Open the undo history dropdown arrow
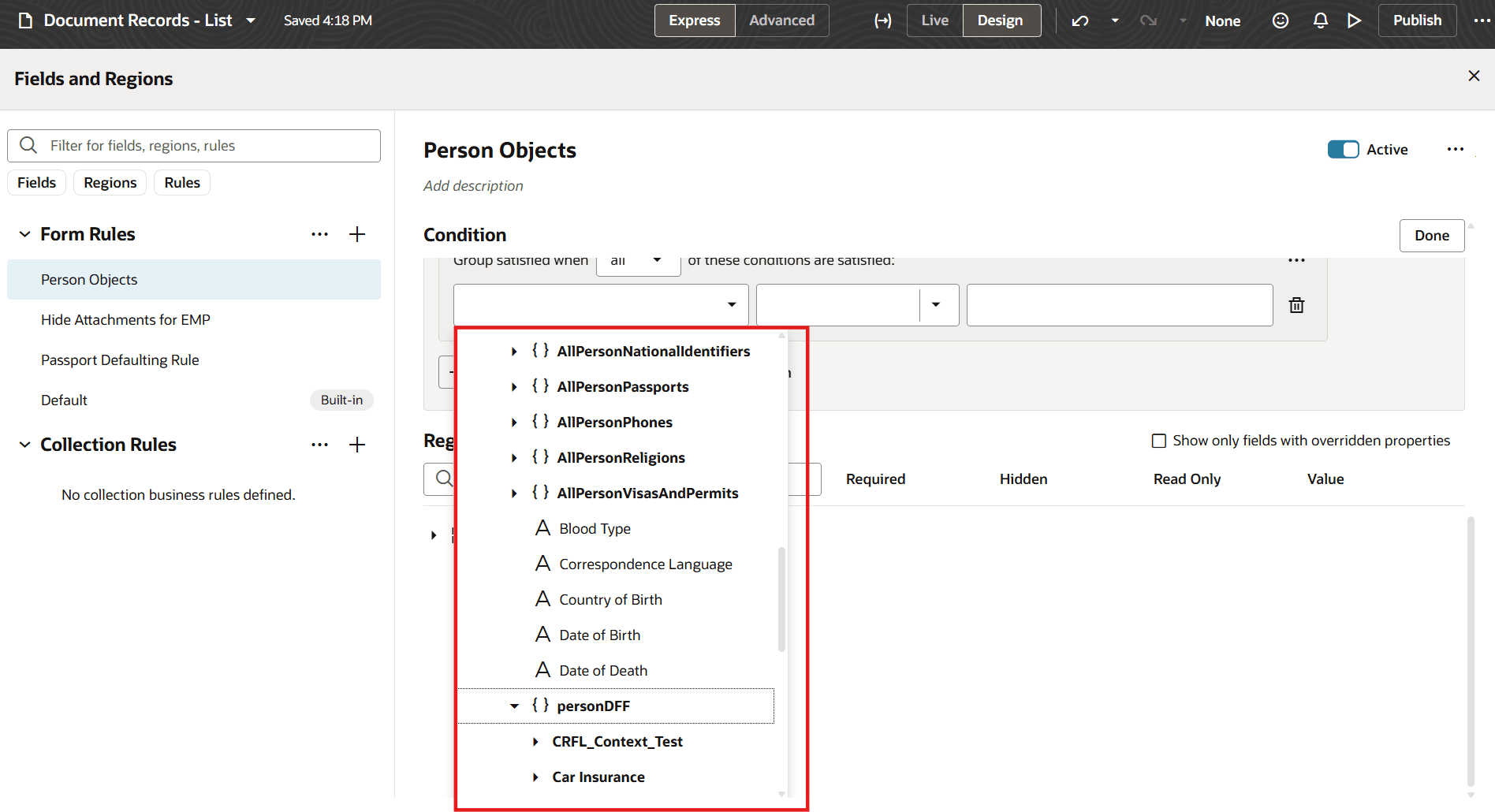1495x812 pixels. click(x=1115, y=20)
